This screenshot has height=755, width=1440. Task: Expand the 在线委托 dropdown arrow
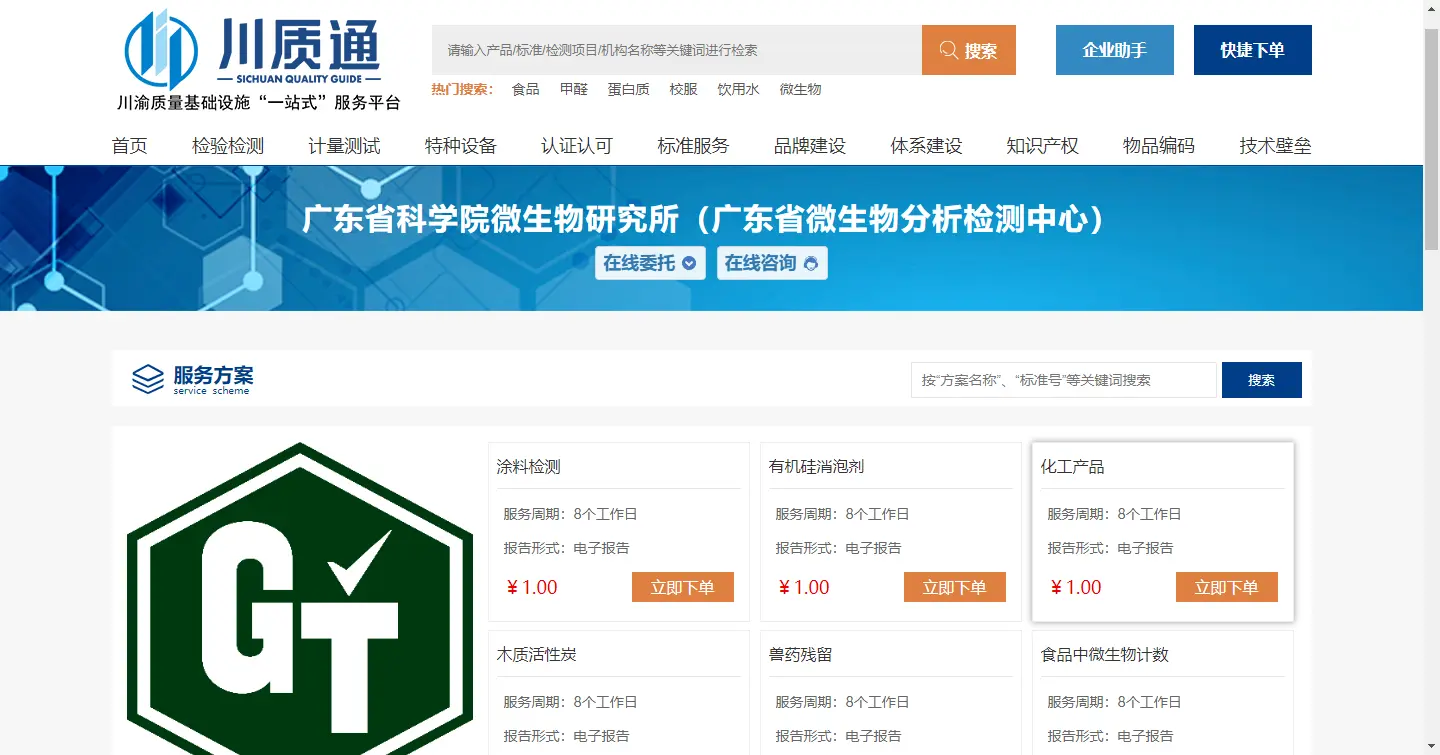[689, 264]
